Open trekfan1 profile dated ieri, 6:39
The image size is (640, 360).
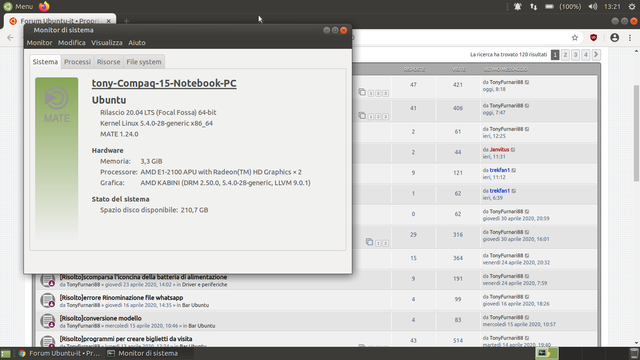pyautogui.click(x=500, y=191)
